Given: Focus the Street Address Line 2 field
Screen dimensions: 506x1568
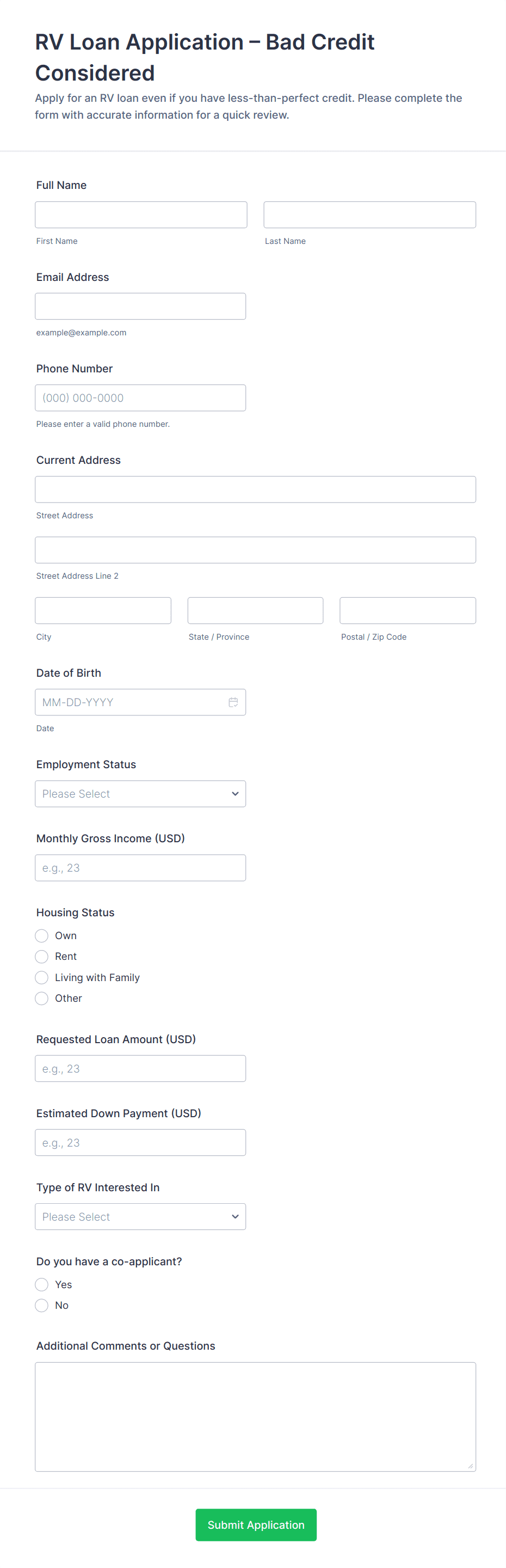Looking at the screenshot, I should (x=255, y=550).
